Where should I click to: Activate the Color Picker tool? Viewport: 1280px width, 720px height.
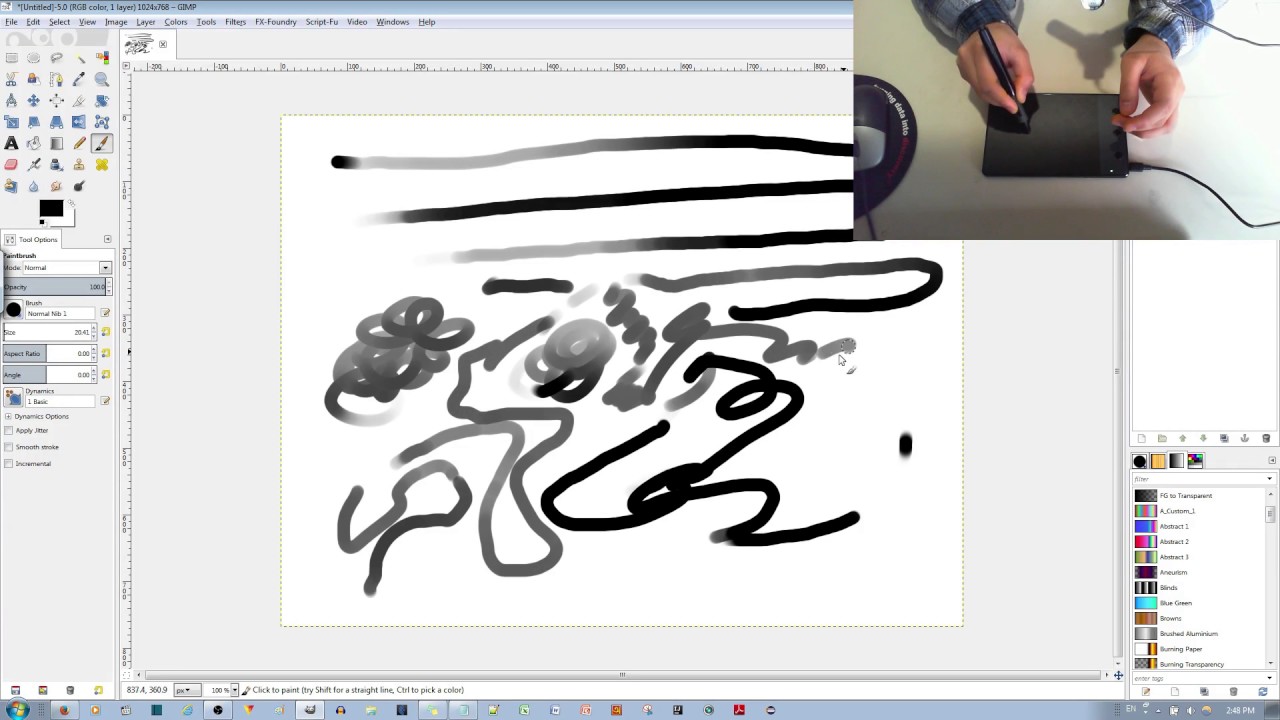pyautogui.click(x=80, y=79)
